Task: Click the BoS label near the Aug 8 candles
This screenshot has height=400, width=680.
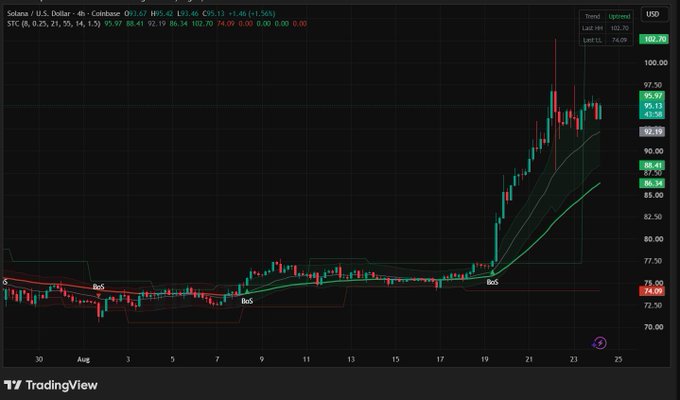Action: 247,301
